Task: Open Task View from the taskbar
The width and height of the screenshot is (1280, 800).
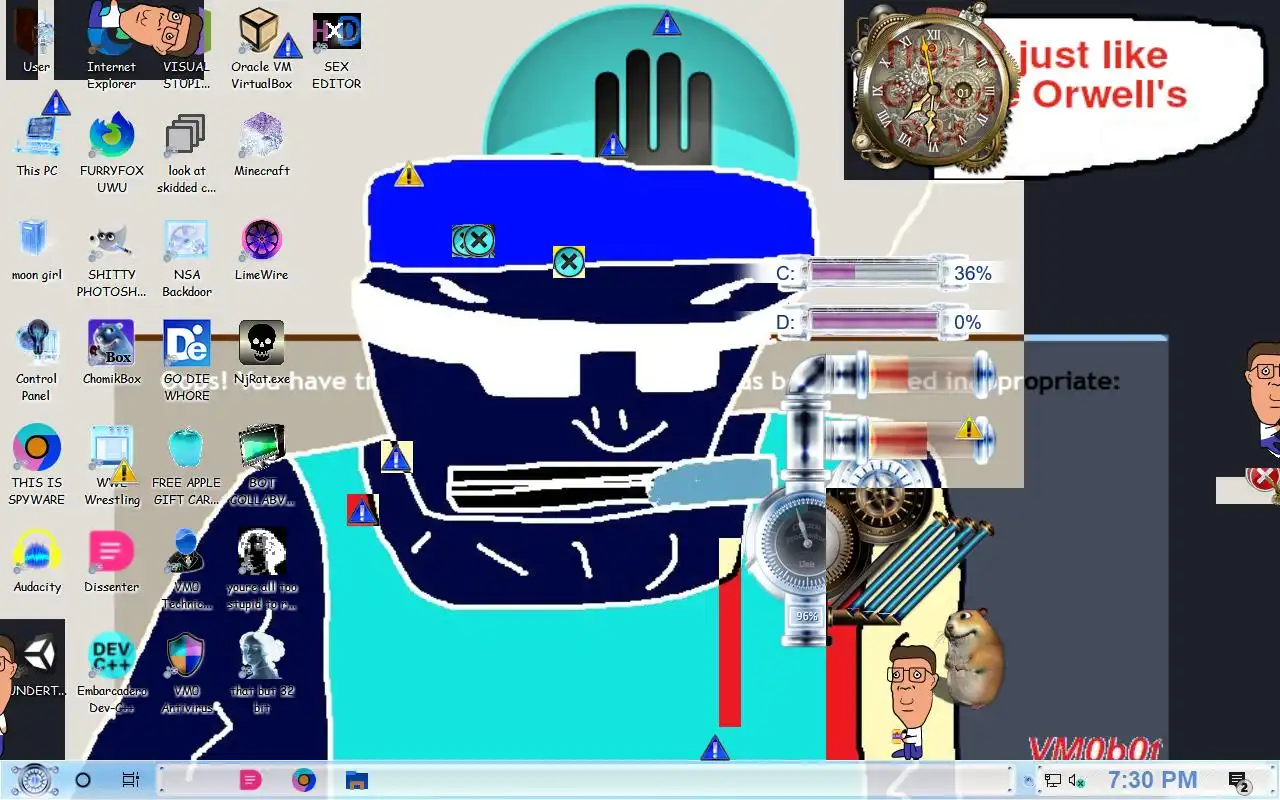Action: [131, 780]
